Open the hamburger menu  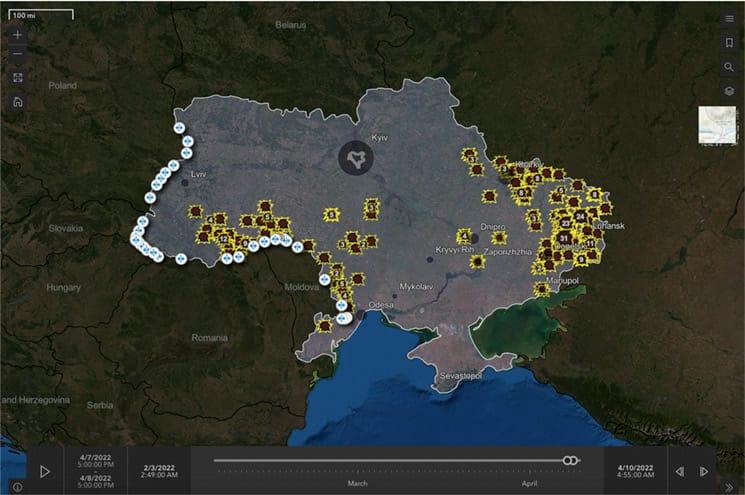728,19
